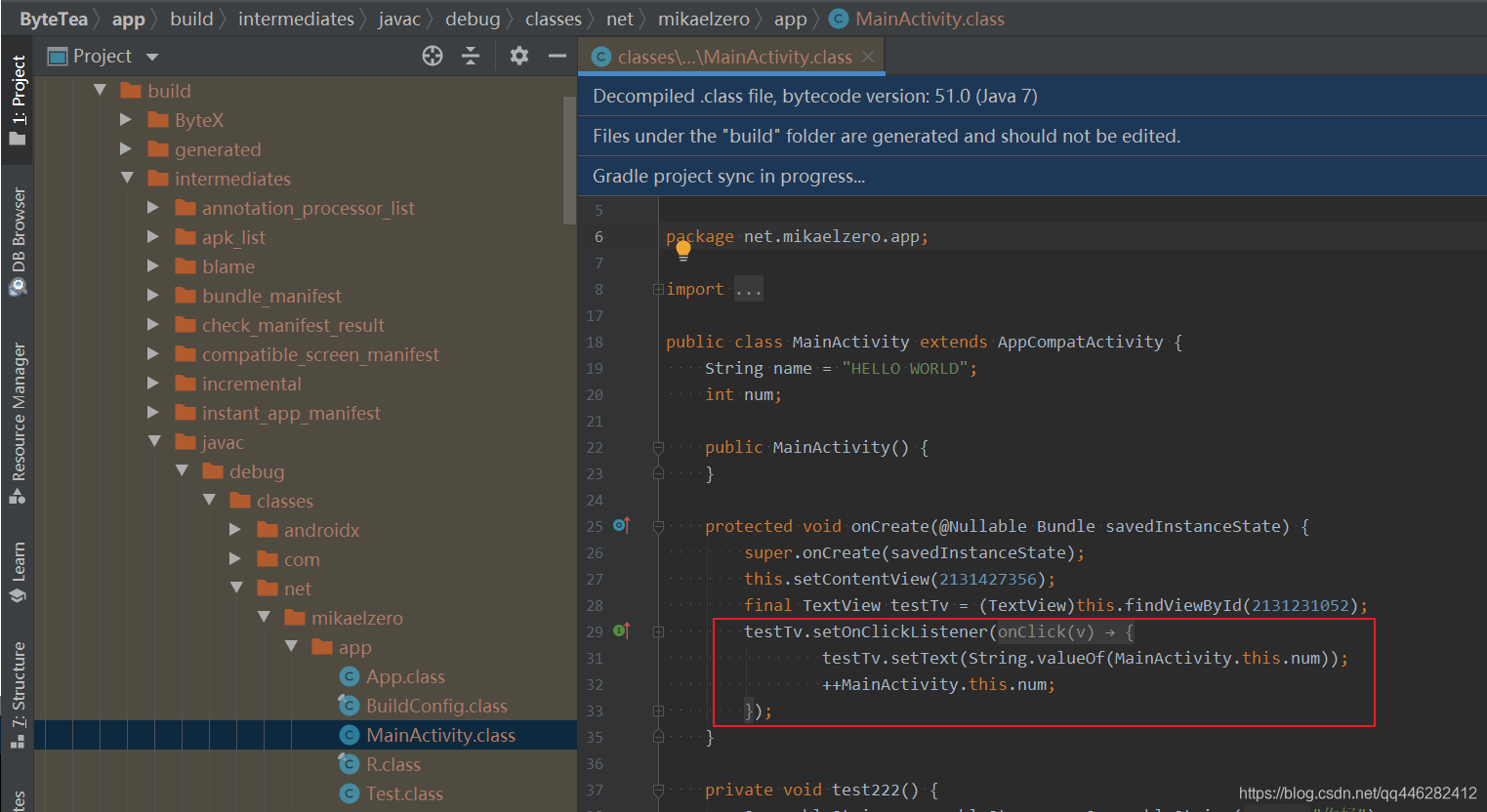Click the test222 method name

865,790
